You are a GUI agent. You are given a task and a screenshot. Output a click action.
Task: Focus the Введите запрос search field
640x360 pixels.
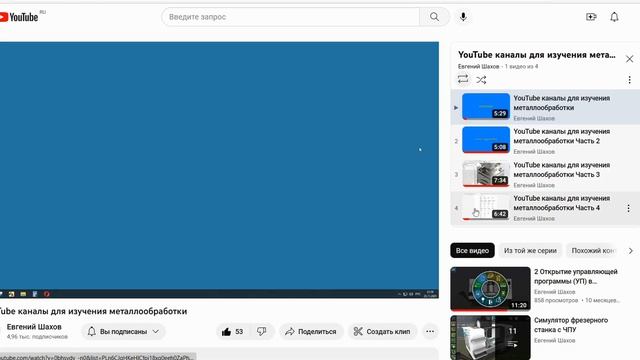point(291,17)
